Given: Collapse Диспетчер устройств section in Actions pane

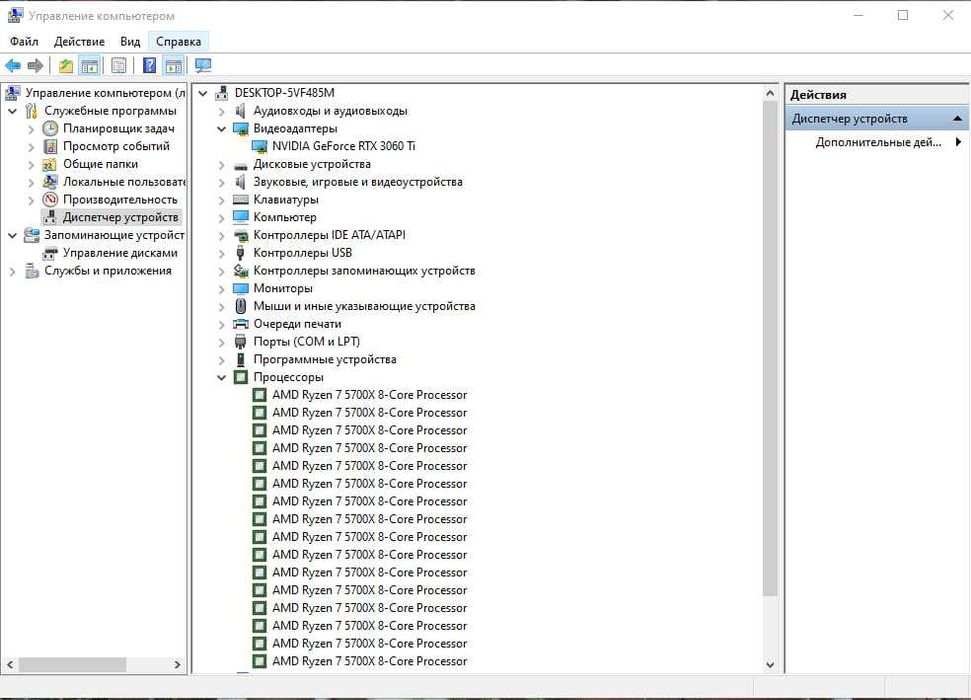Looking at the screenshot, I should pos(957,118).
